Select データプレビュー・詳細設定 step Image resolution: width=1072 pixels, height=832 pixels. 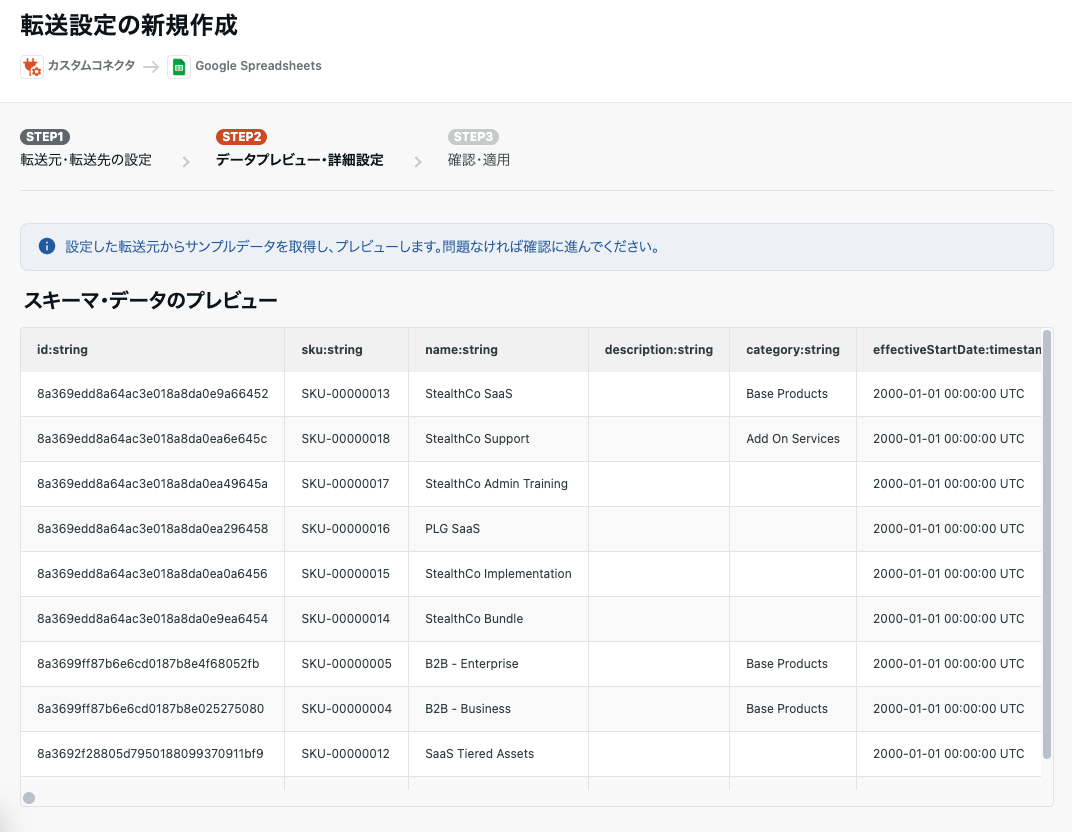(299, 160)
